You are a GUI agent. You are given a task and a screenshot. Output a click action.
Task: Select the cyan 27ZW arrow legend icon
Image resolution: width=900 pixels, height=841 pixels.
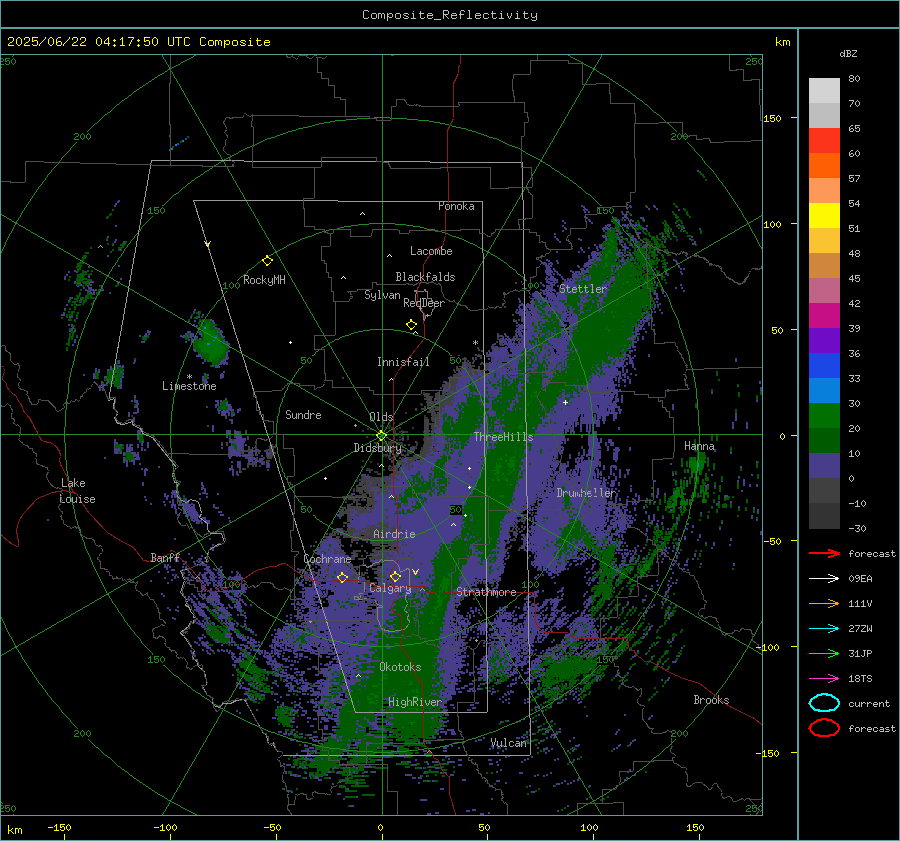(824, 629)
